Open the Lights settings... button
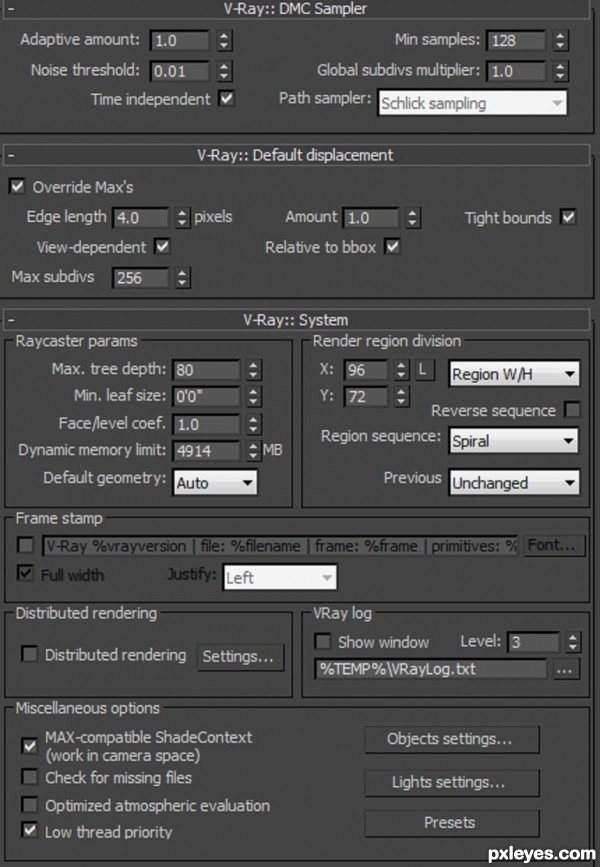 pos(452,782)
